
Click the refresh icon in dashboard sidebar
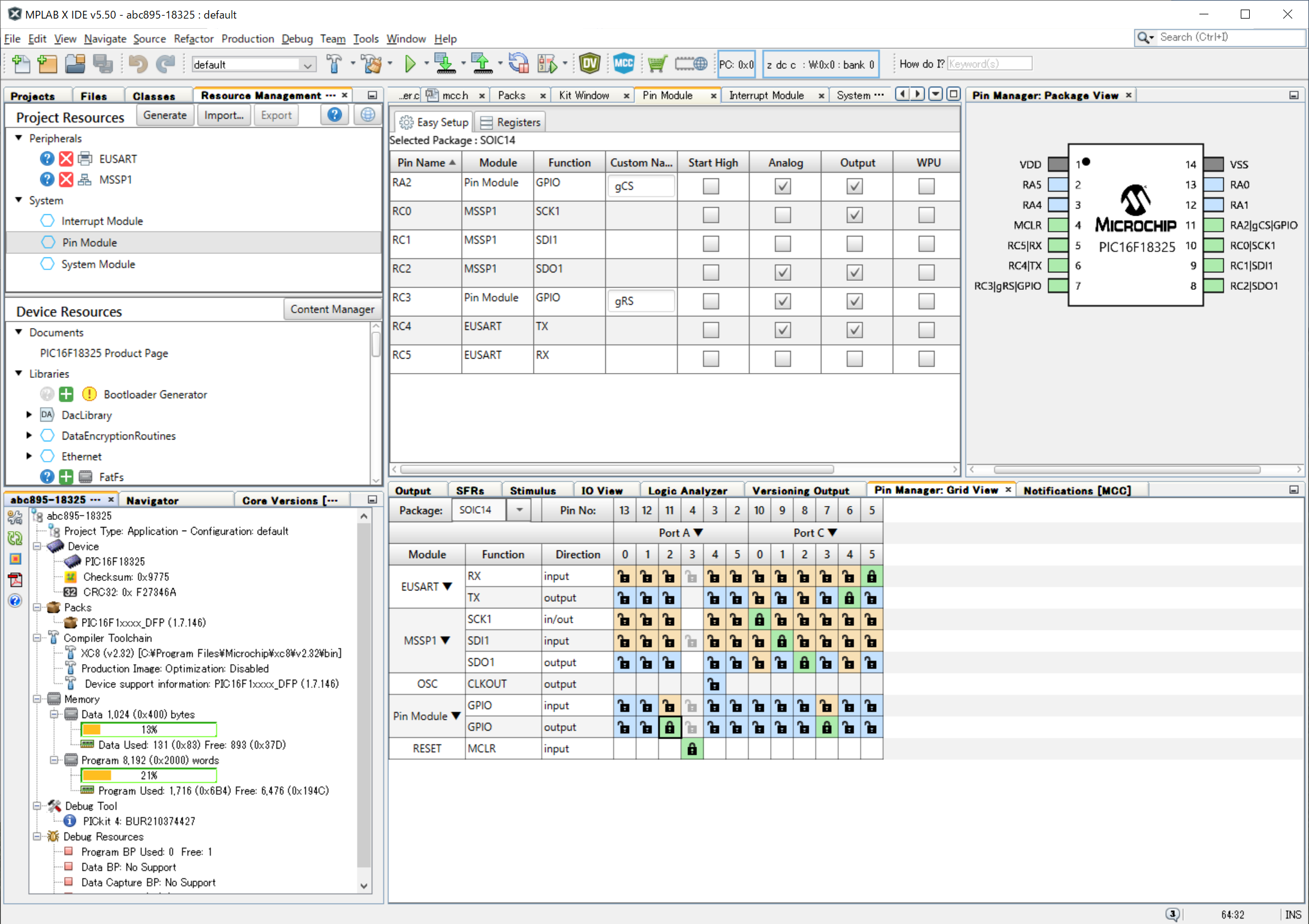pos(16,538)
